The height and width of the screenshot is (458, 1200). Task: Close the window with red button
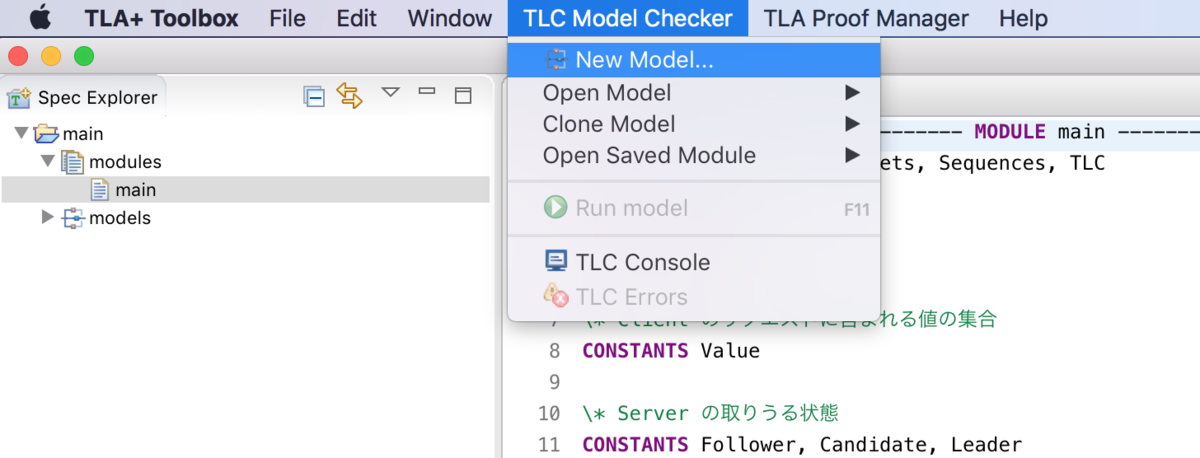18,57
